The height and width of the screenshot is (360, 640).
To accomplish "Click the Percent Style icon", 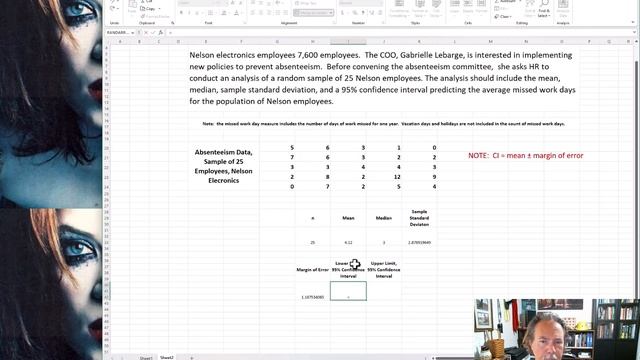I will [x=355, y=13].
